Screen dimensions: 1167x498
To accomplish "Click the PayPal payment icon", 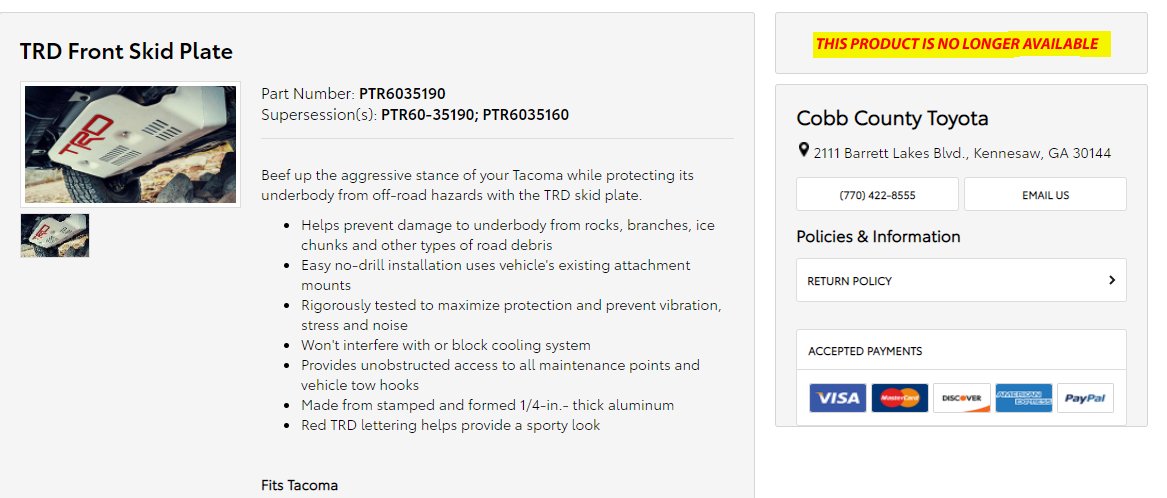I will coord(1085,398).
